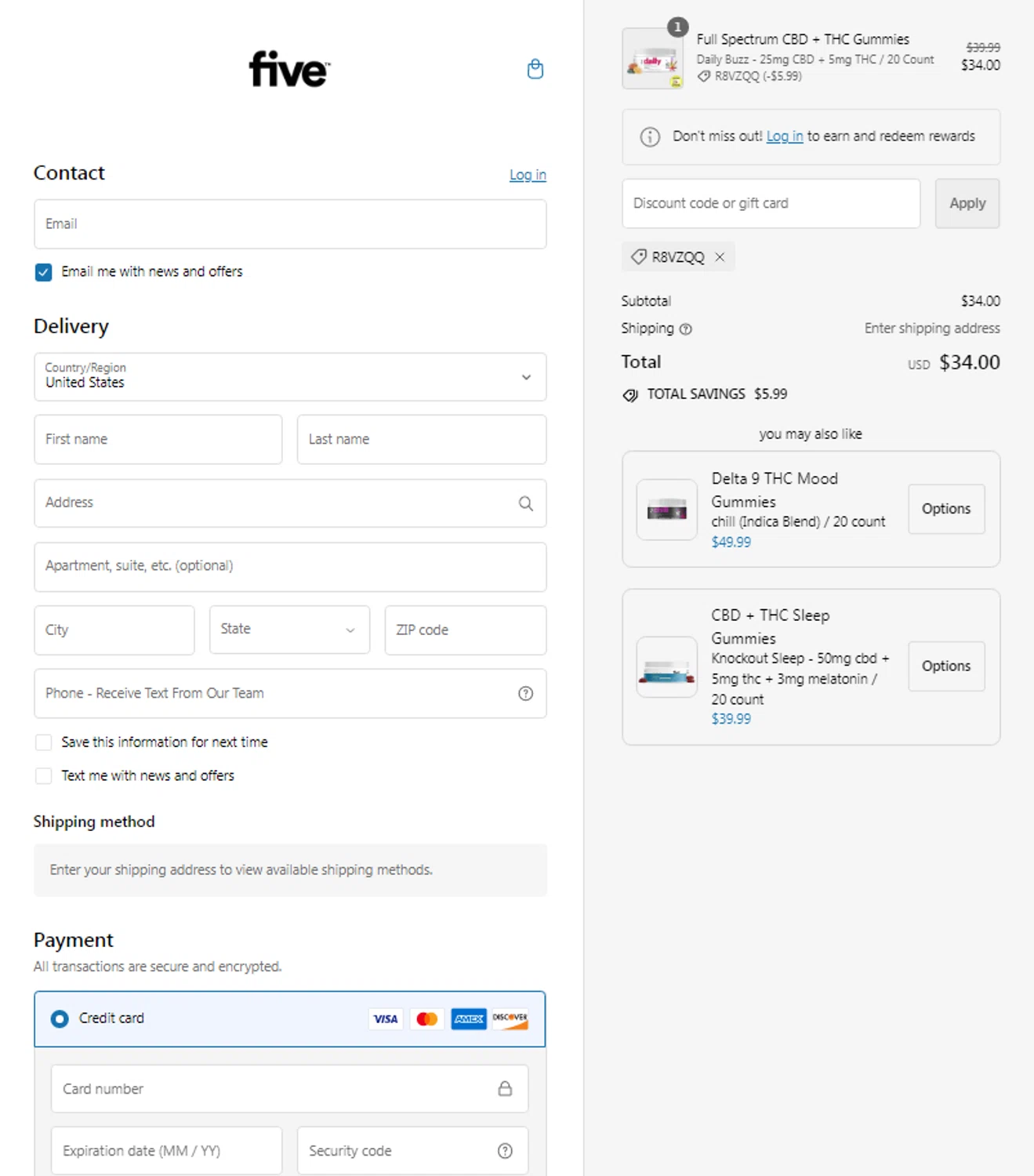
Task: Remove the R8VZQQ discount code
Action: pos(720,257)
